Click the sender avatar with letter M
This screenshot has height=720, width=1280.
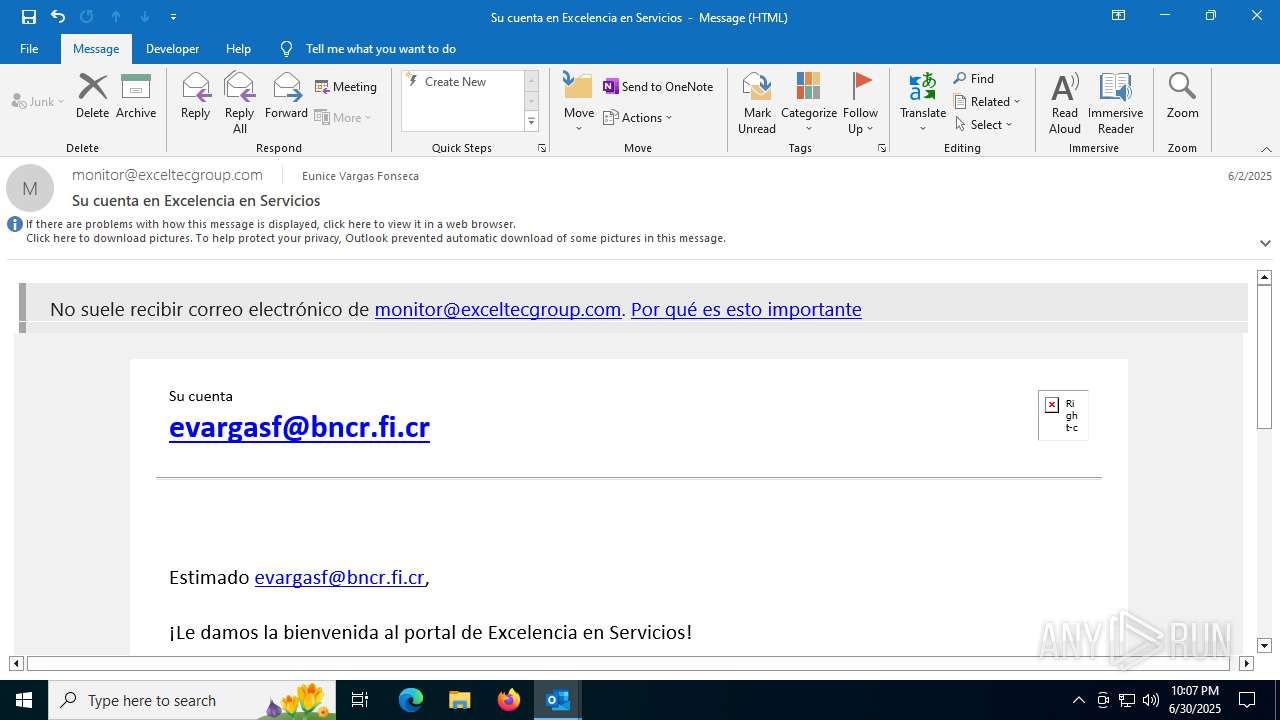tap(30, 188)
